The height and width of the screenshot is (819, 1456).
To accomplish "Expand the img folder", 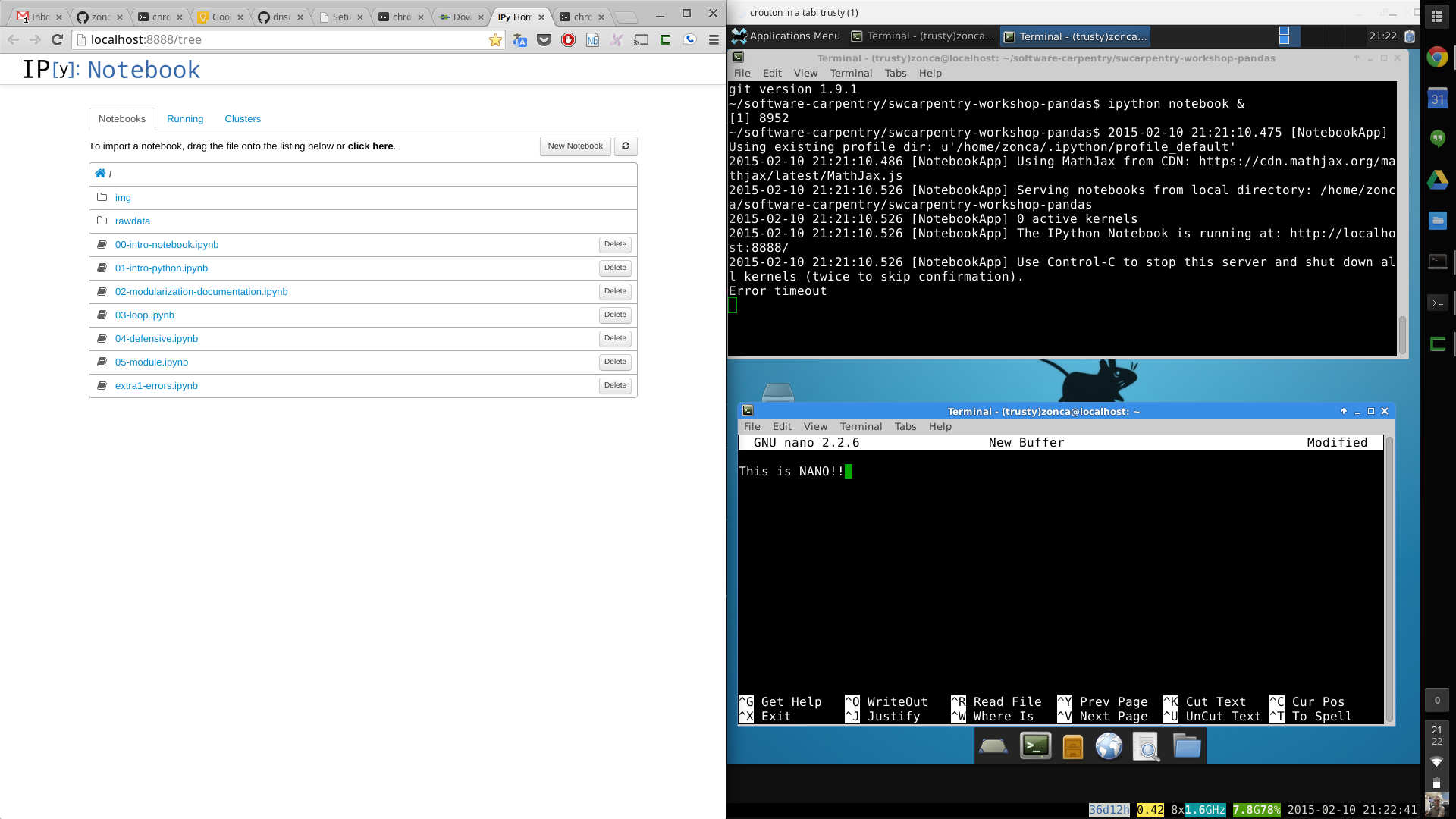I will tap(123, 198).
